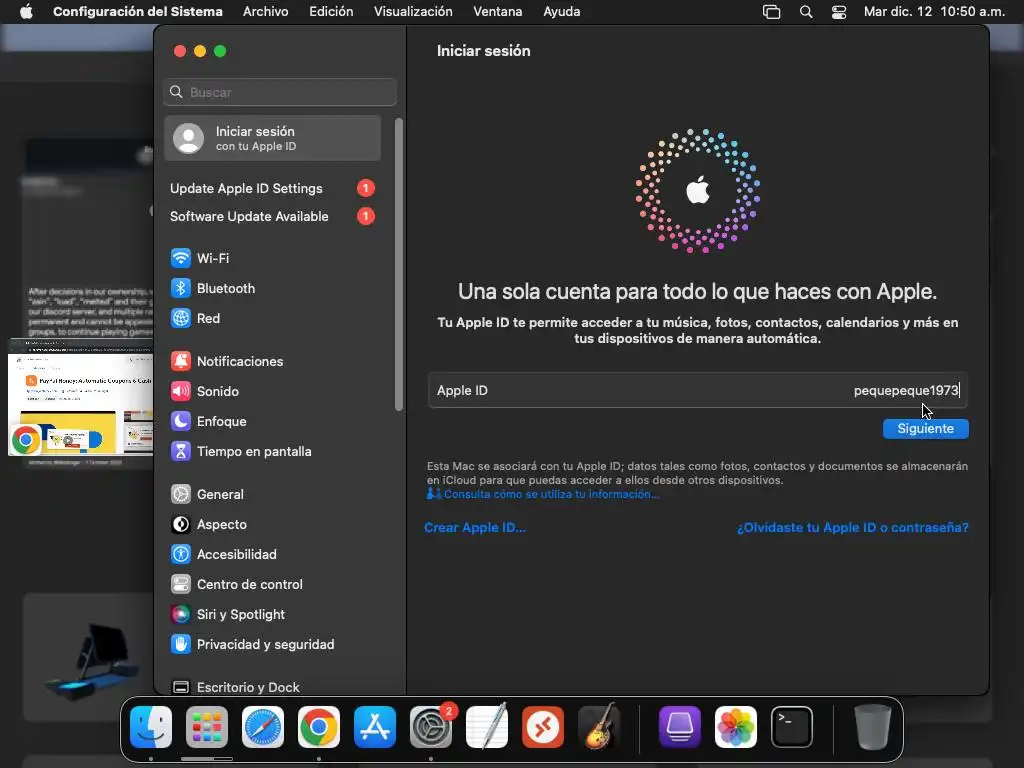Open Apple Configurator in Dock
The image size is (1024, 768).
tap(680, 727)
